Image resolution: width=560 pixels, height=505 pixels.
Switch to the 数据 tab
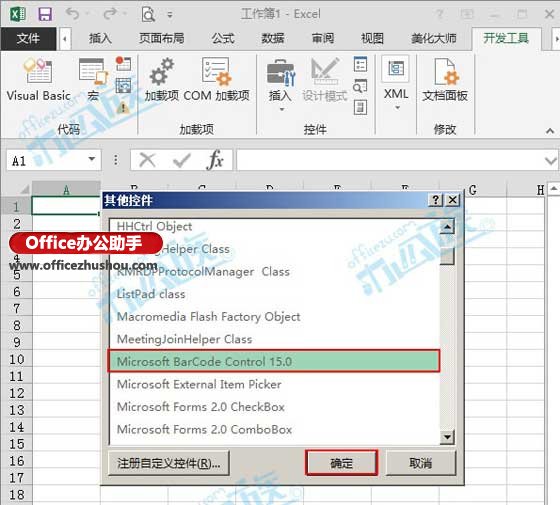pyautogui.click(x=273, y=38)
